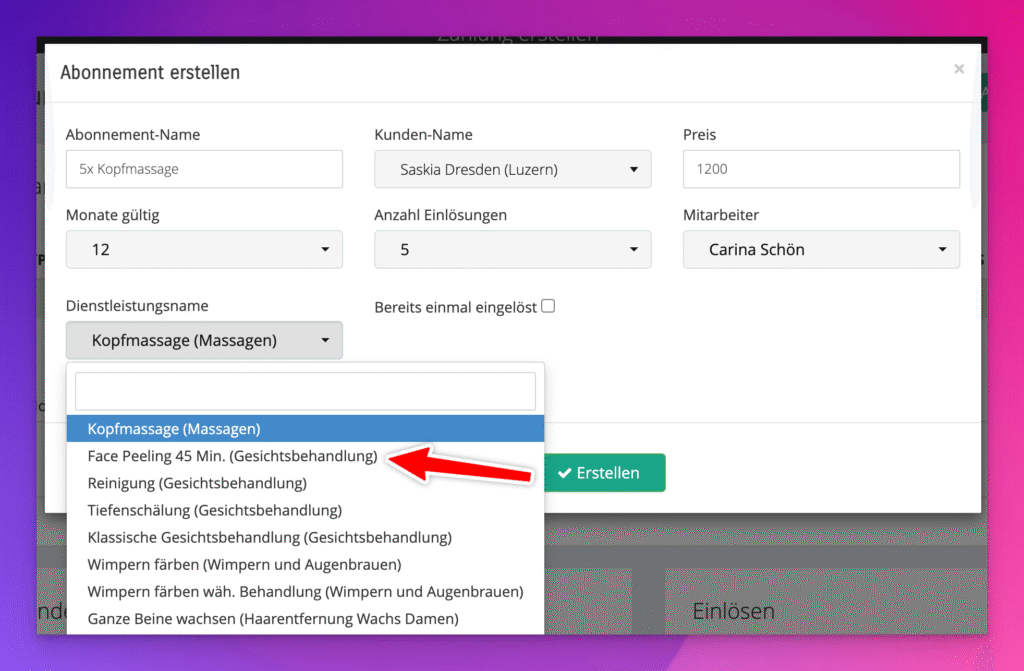Pick Ganze Beine wachsen option
The width and height of the screenshot is (1024, 671).
272,619
